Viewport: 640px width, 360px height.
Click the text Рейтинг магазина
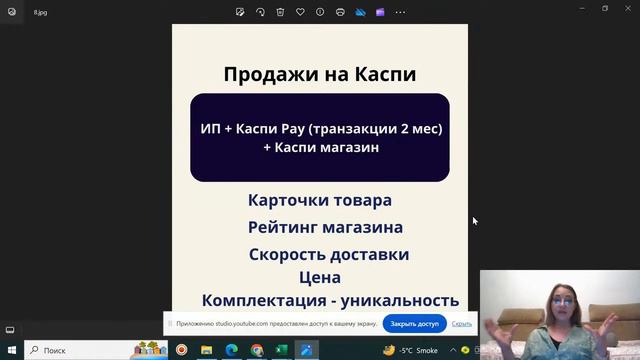pos(325,227)
